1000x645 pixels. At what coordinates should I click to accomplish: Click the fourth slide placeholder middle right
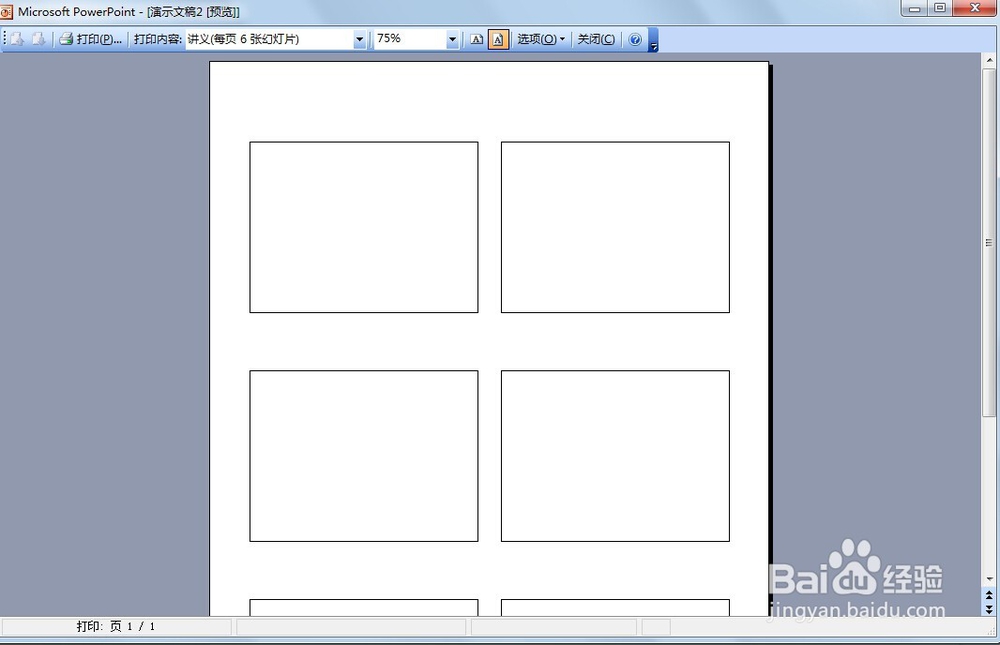615,456
